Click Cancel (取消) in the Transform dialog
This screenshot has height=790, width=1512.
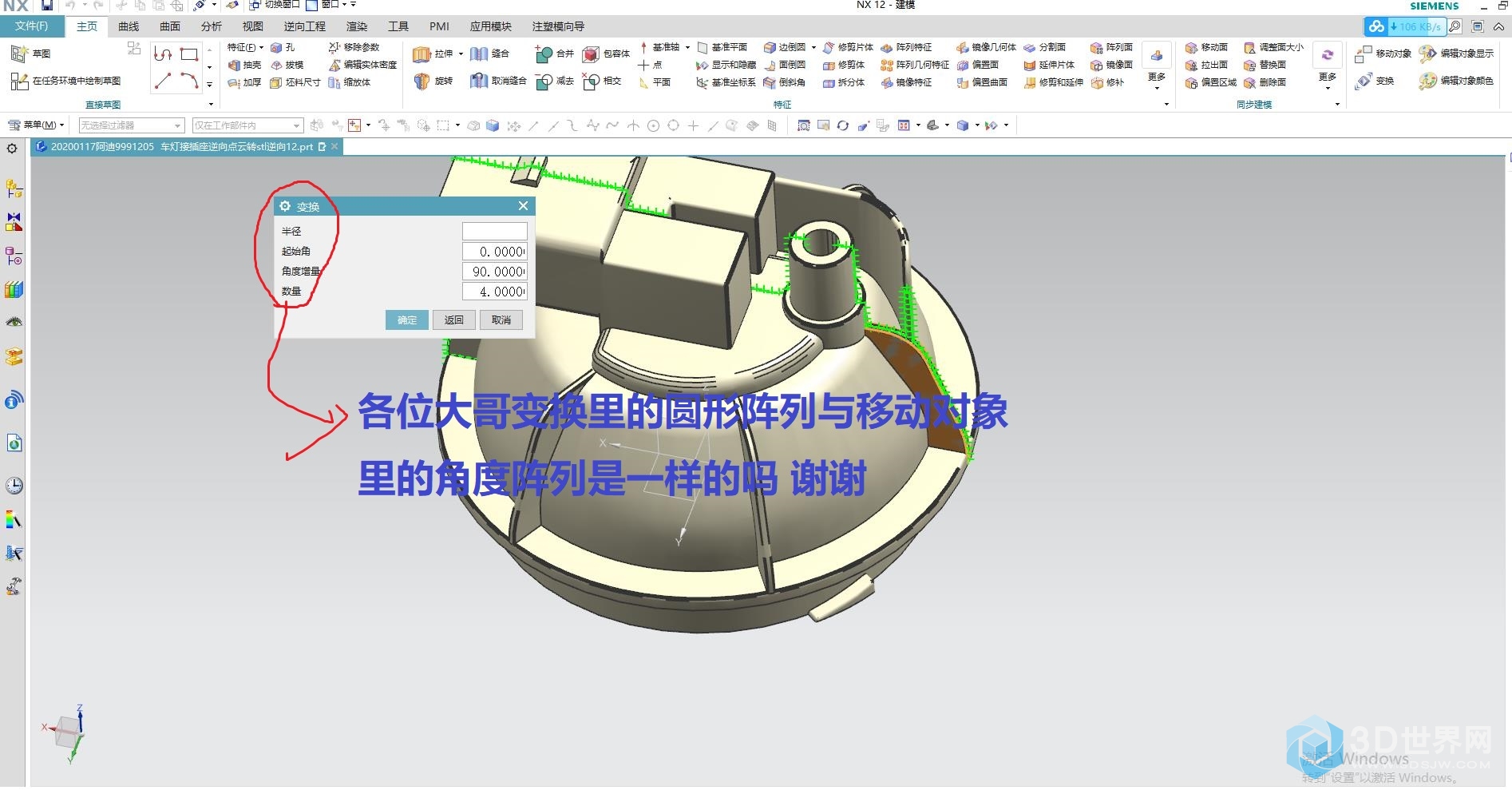pyautogui.click(x=501, y=320)
